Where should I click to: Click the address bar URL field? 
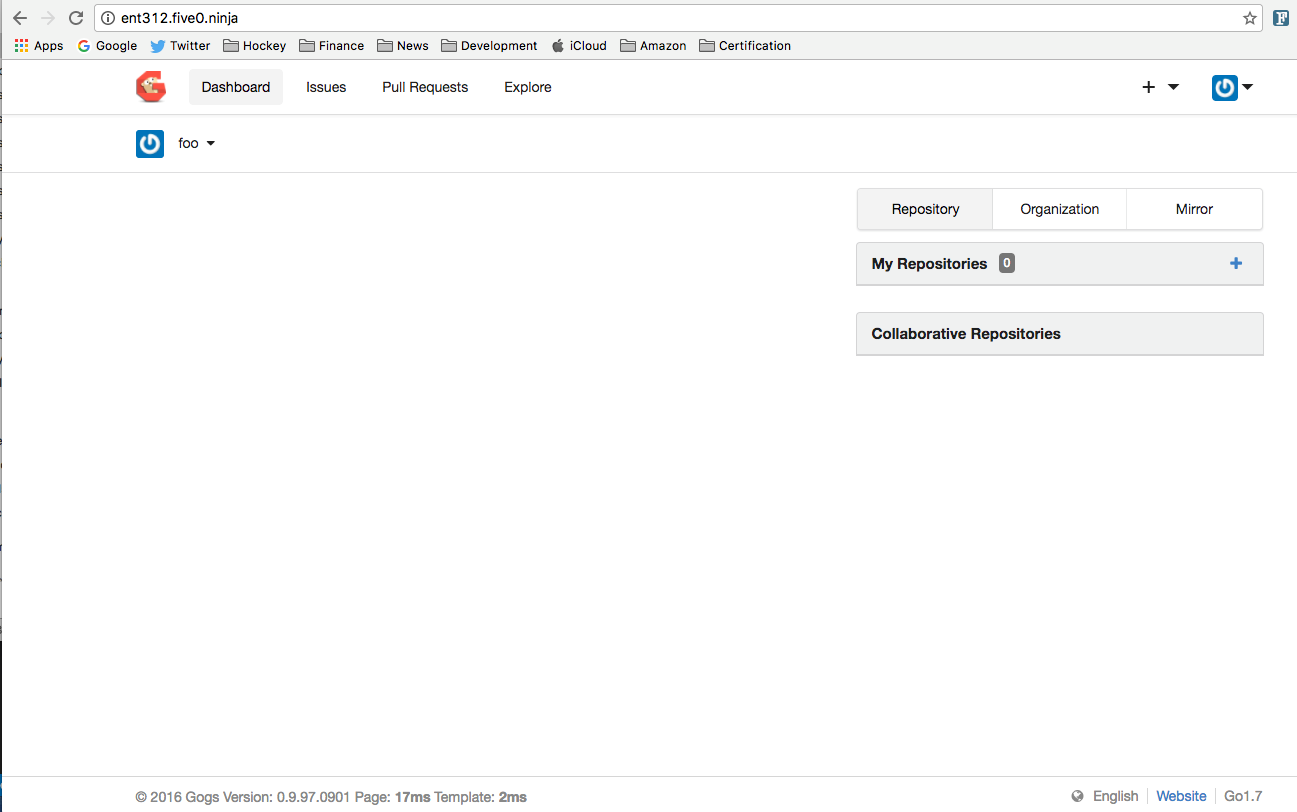click(x=678, y=18)
